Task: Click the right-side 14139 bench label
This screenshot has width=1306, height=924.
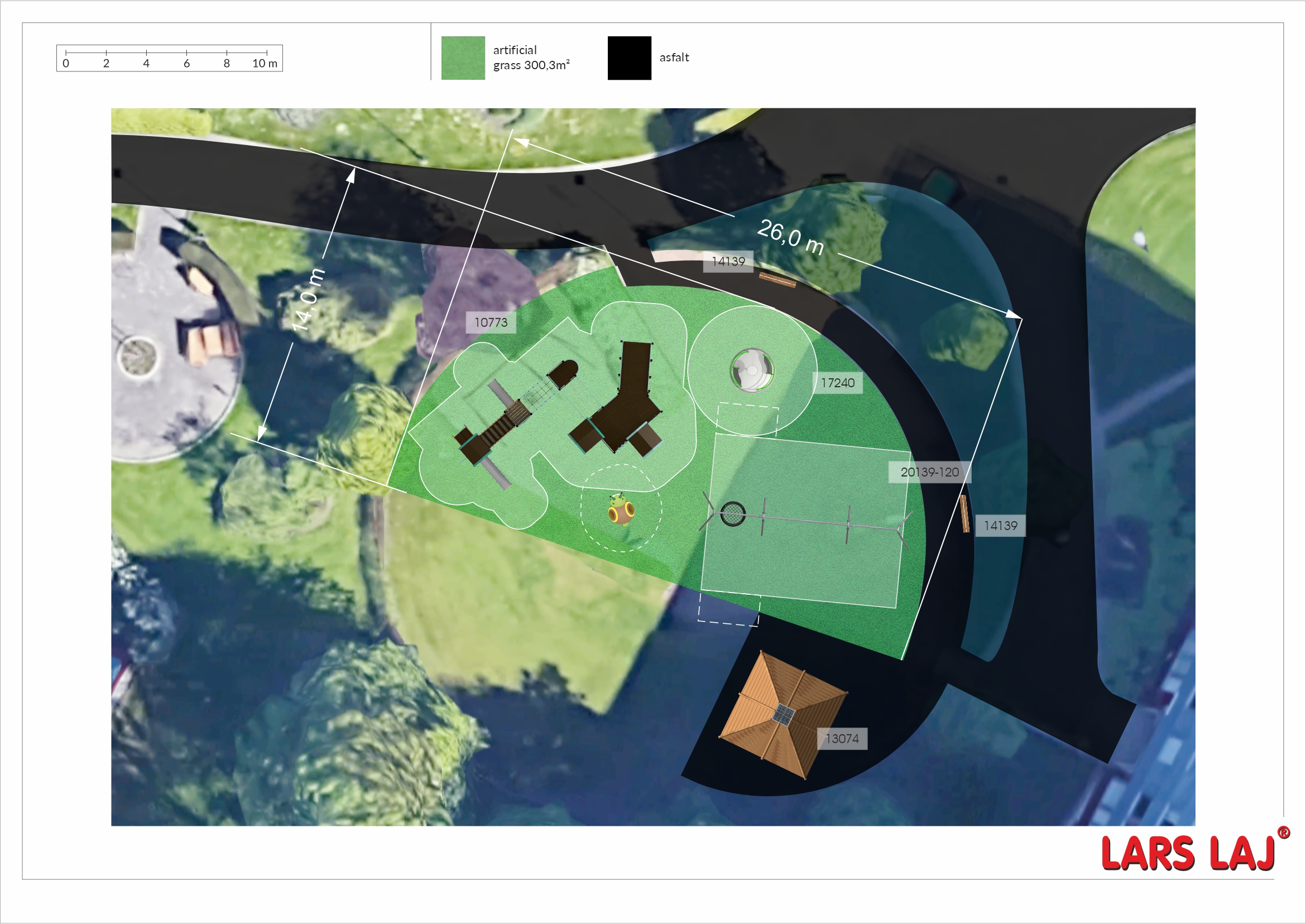Action: 1000,526
